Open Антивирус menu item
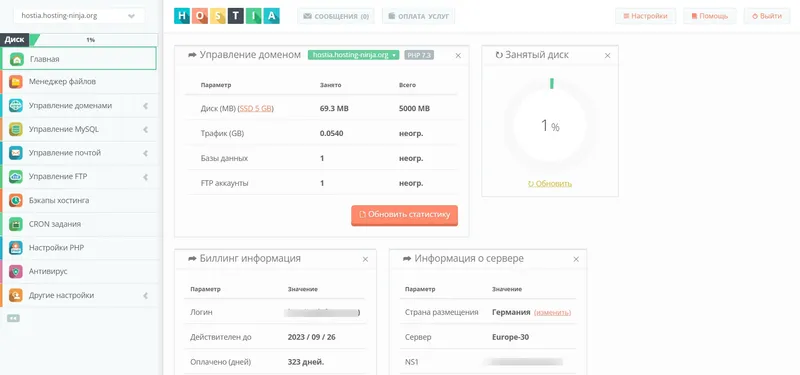 coord(79,271)
